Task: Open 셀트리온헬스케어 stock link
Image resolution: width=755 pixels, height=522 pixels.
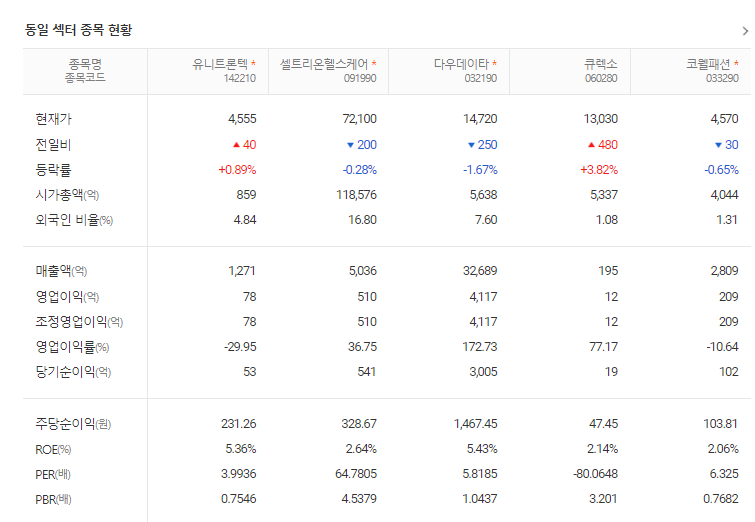Action: pos(324,64)
